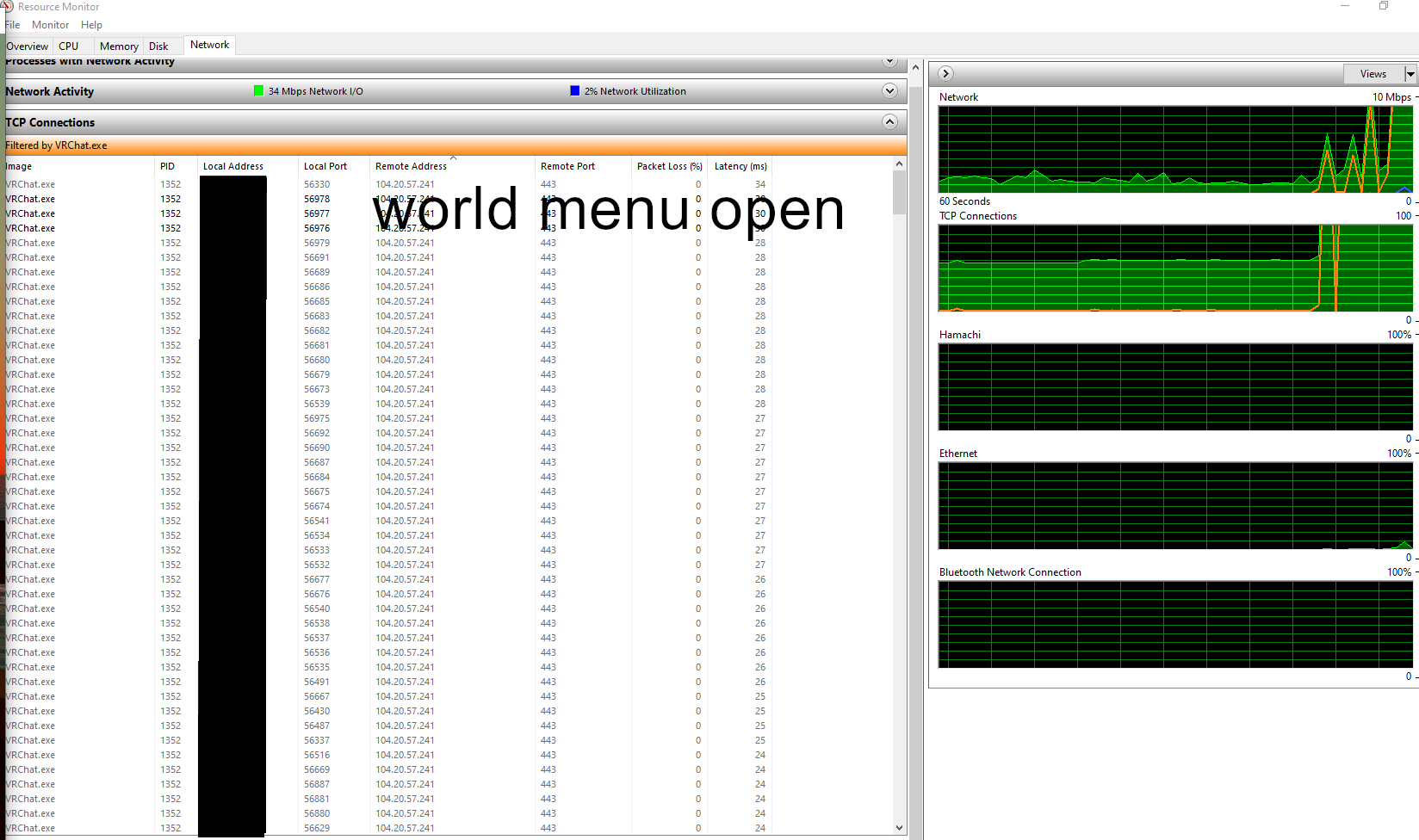Switch to the Memory tab
The width and height of the screenshot is (1419, 840).
point(119,46)
